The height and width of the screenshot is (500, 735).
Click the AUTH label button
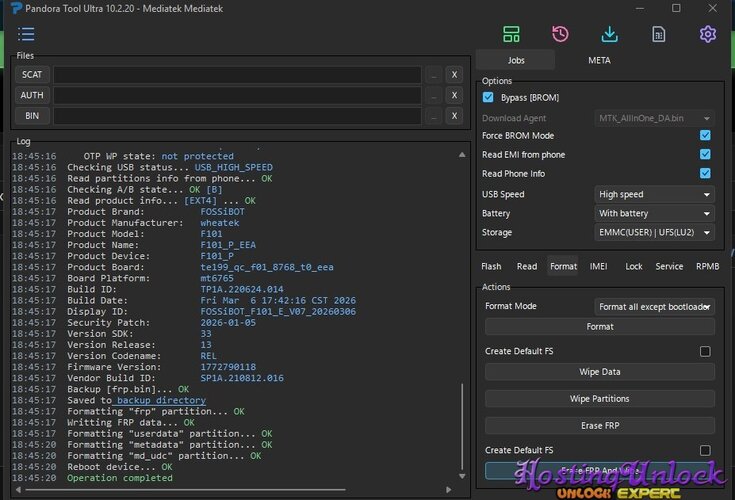[x=32, y=95]
